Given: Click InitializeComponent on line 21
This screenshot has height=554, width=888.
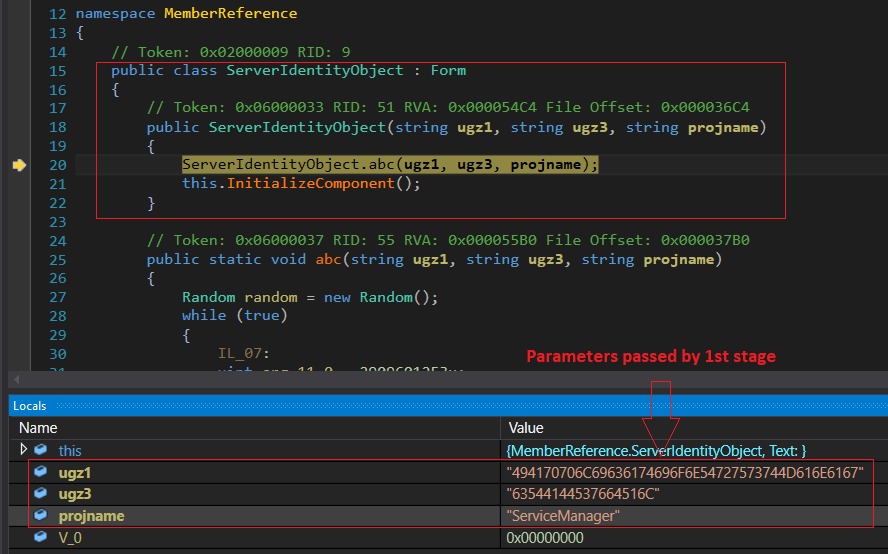Looking at the screenshot, I should click(310, 184).
